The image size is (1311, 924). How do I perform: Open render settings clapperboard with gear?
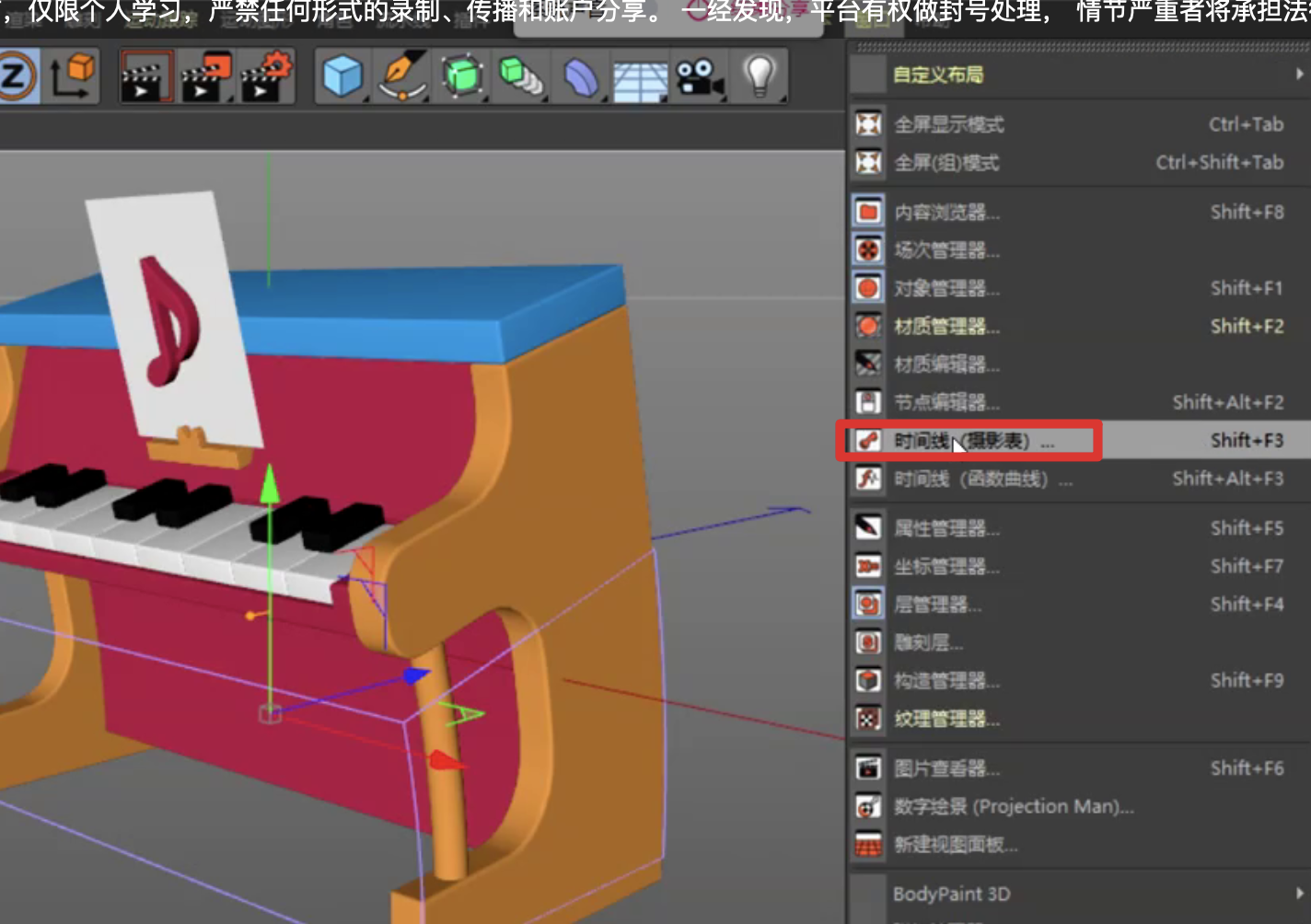point(265,77)
